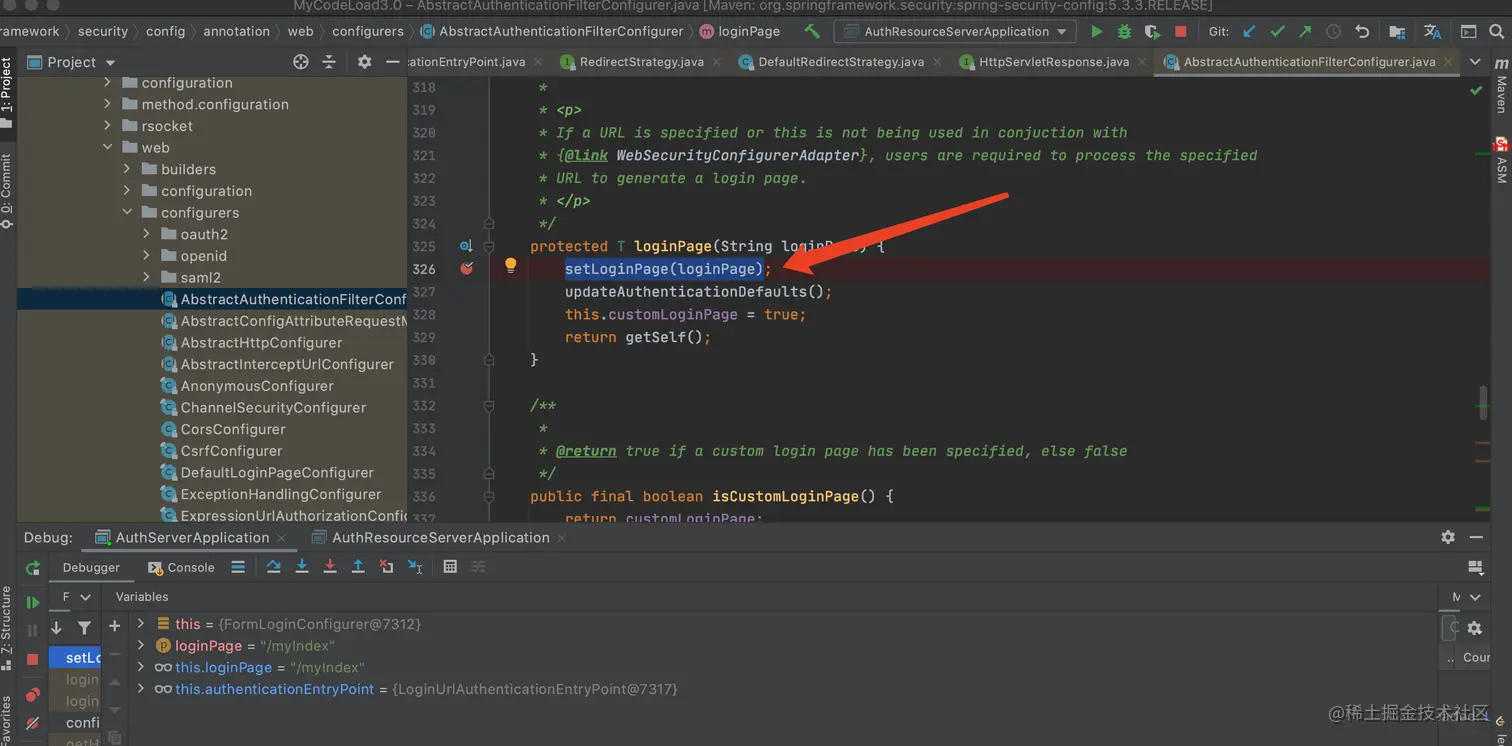Toggle the breakpoint on line 326

[466, 268]
